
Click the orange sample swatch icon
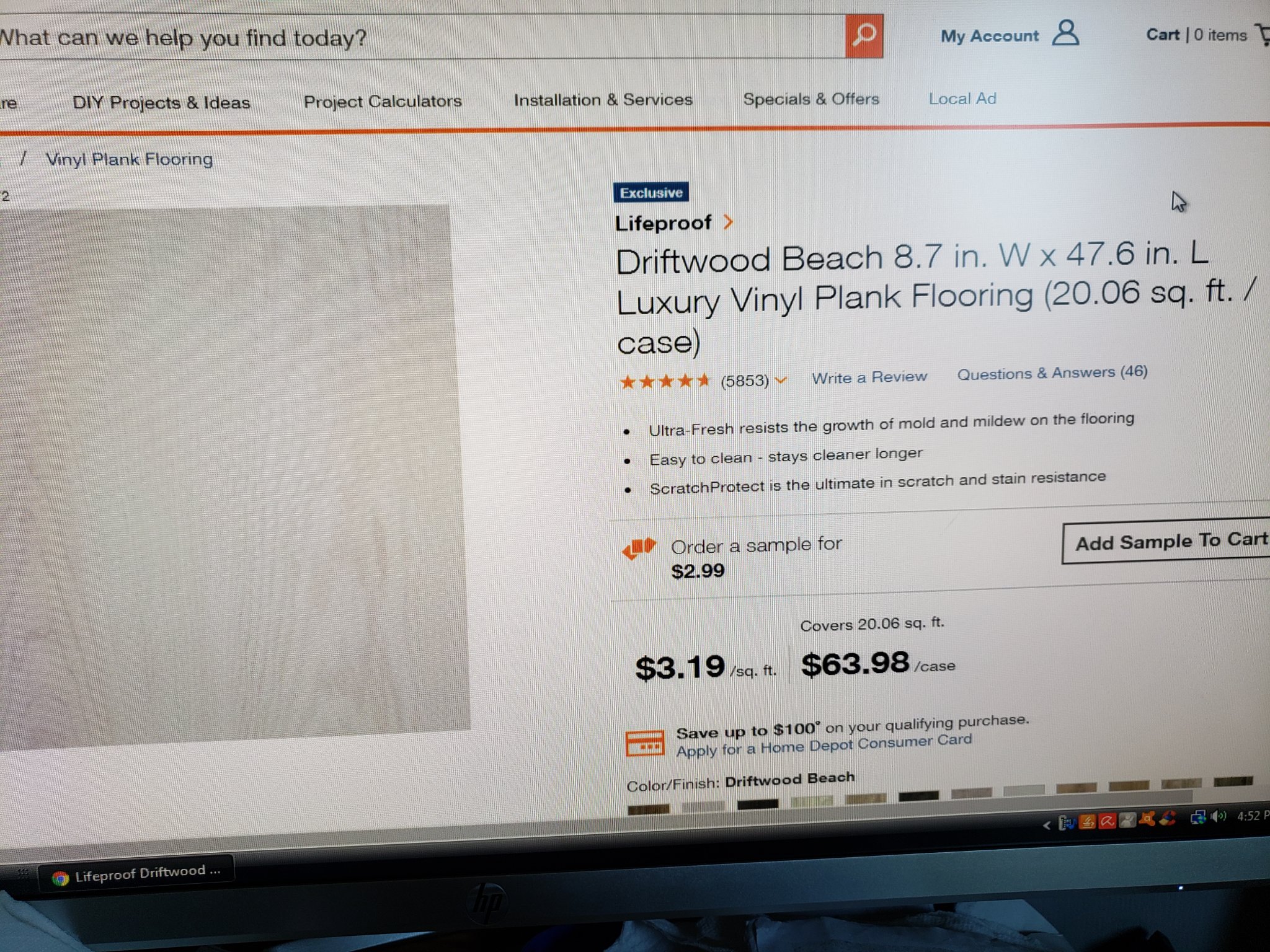point(639,548)
